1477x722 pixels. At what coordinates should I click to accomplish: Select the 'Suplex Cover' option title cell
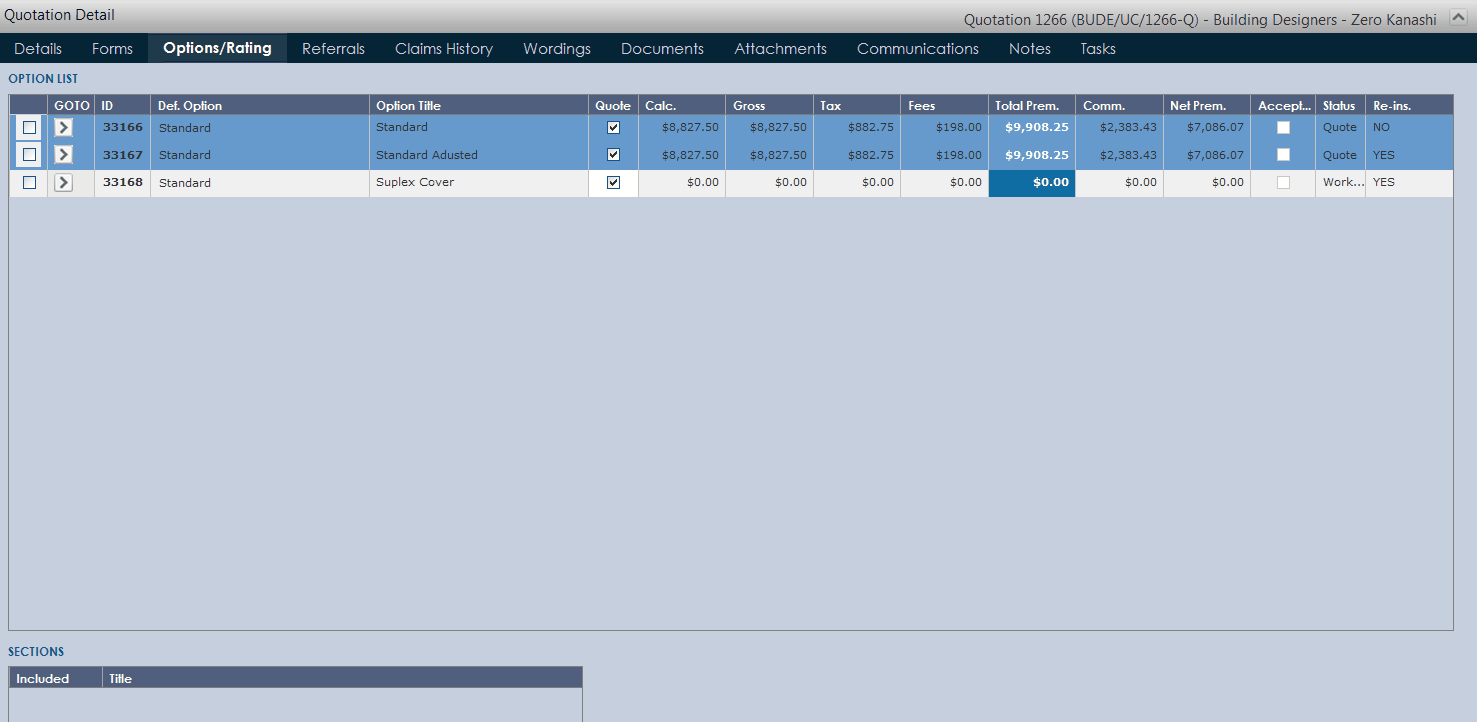(x=479, y=182)
